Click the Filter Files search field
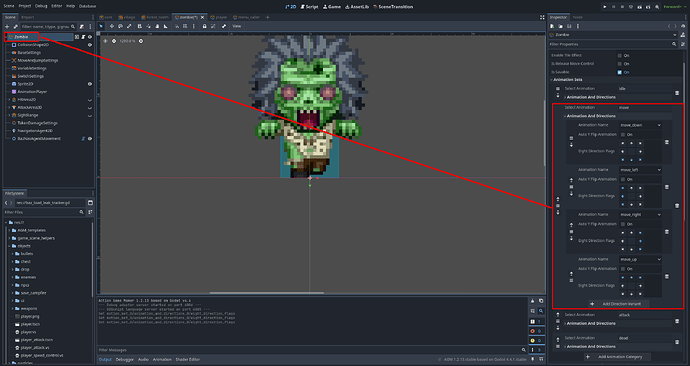Screen dimensions: 690x366 pos(44,212)
